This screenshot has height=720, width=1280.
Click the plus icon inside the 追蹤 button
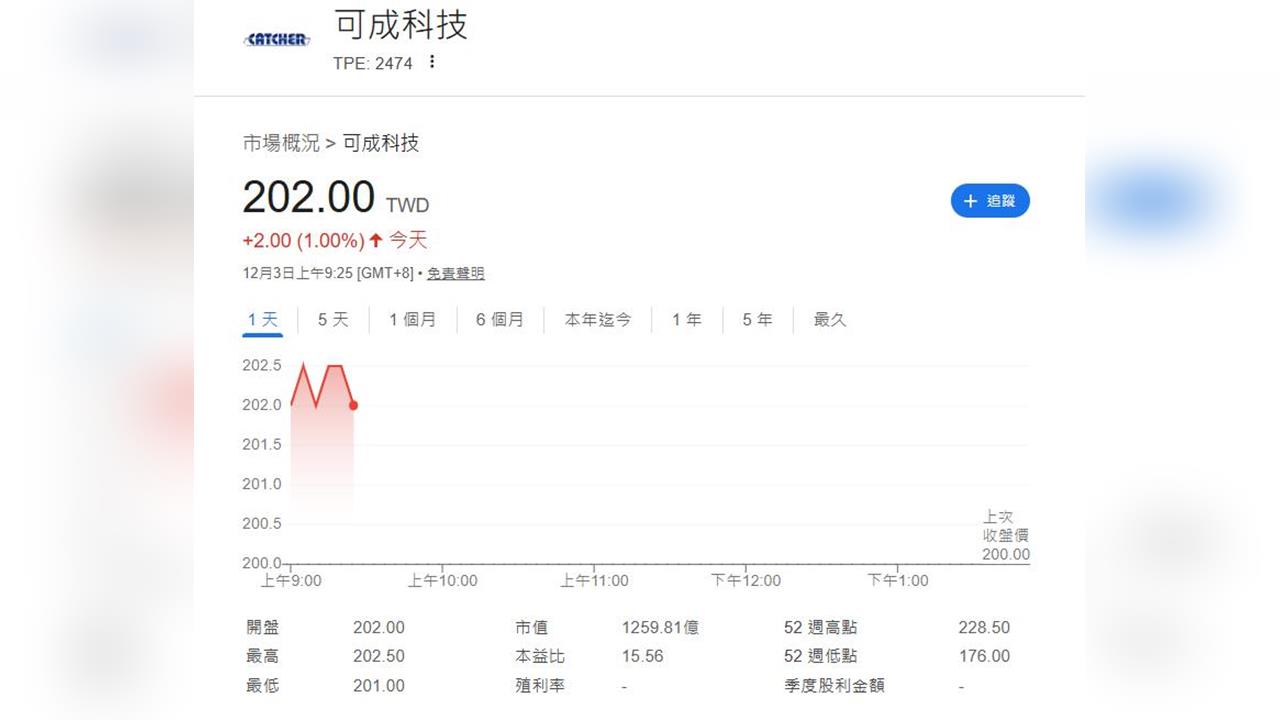[x=969, y=201]
